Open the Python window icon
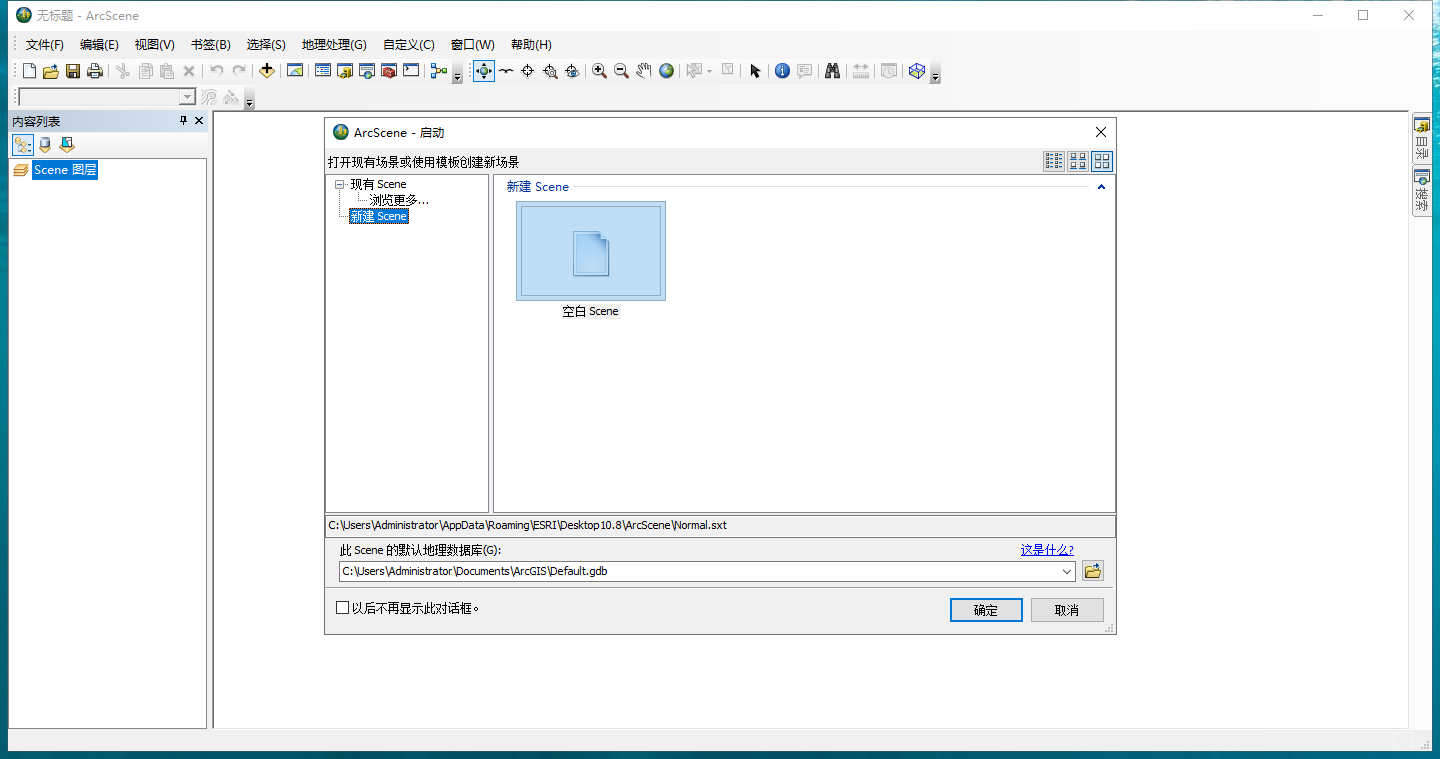 (411, 71)
